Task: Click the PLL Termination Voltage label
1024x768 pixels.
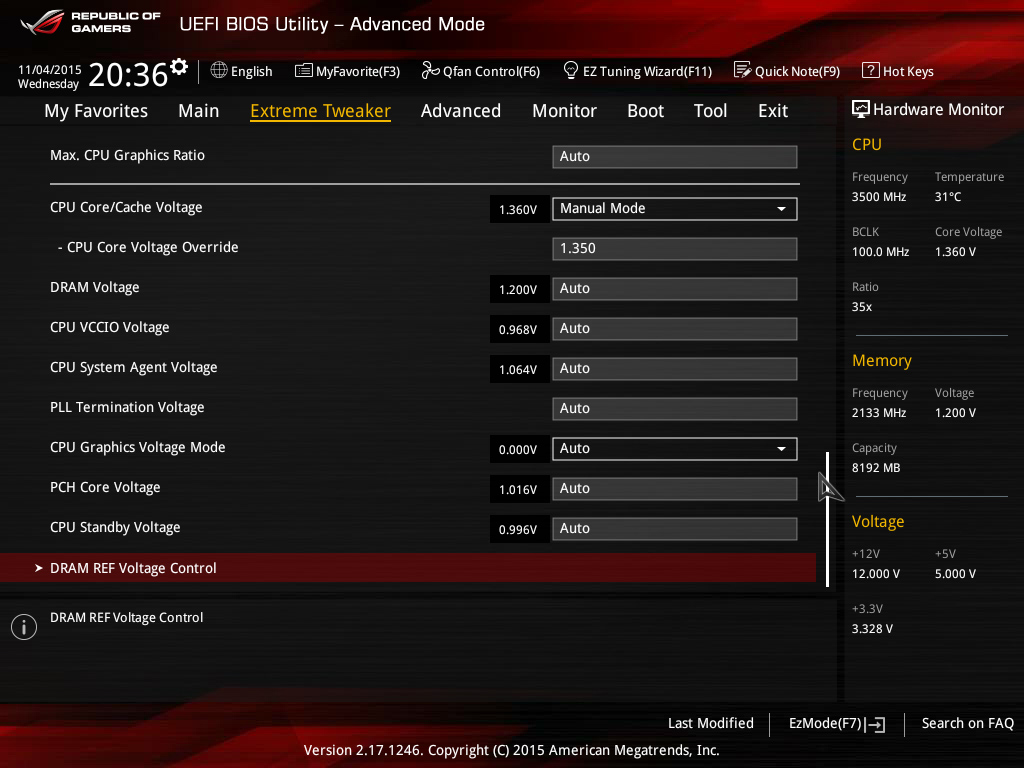Action: pos(127,408)
